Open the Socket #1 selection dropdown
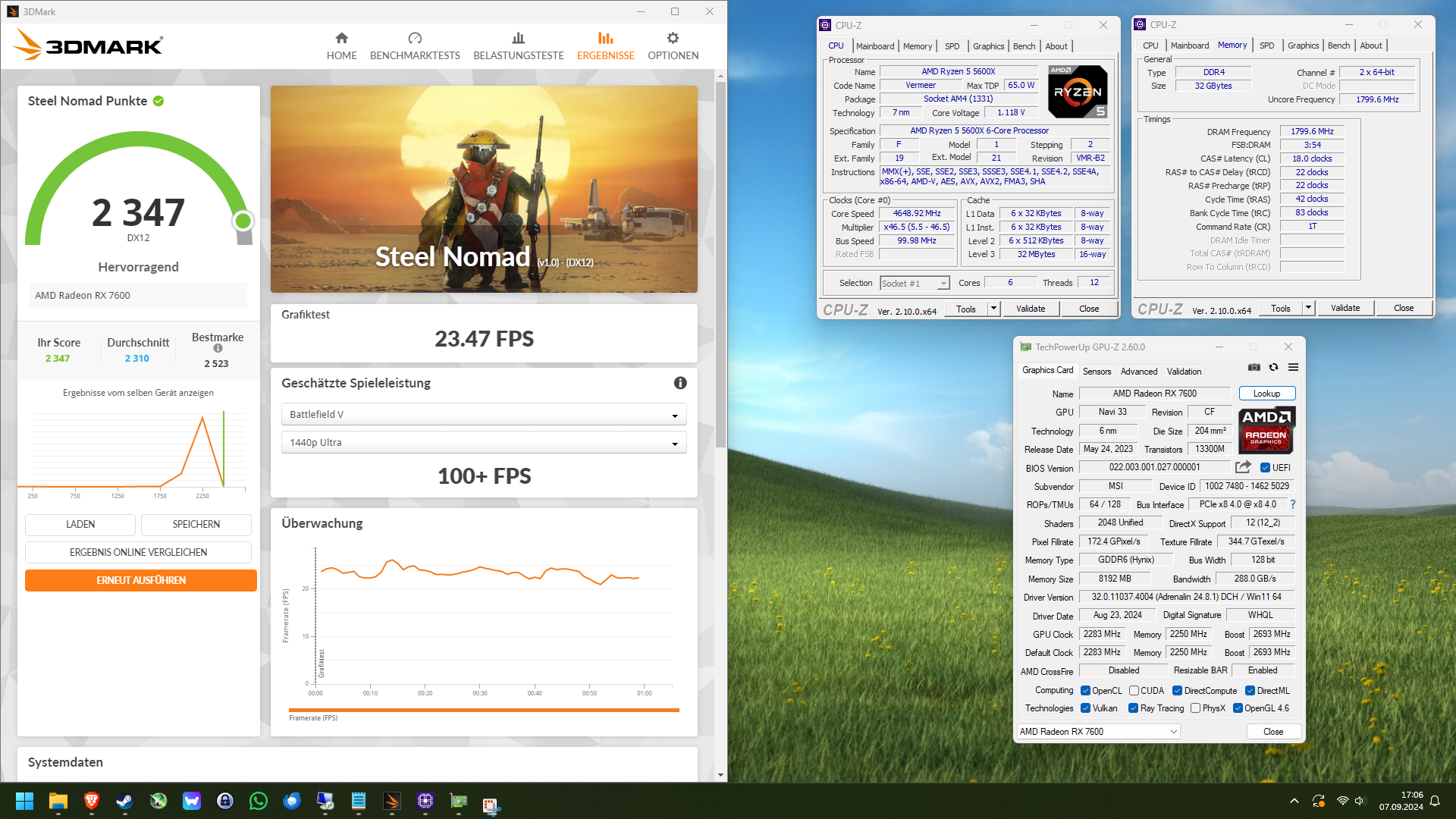 (915, 283)
